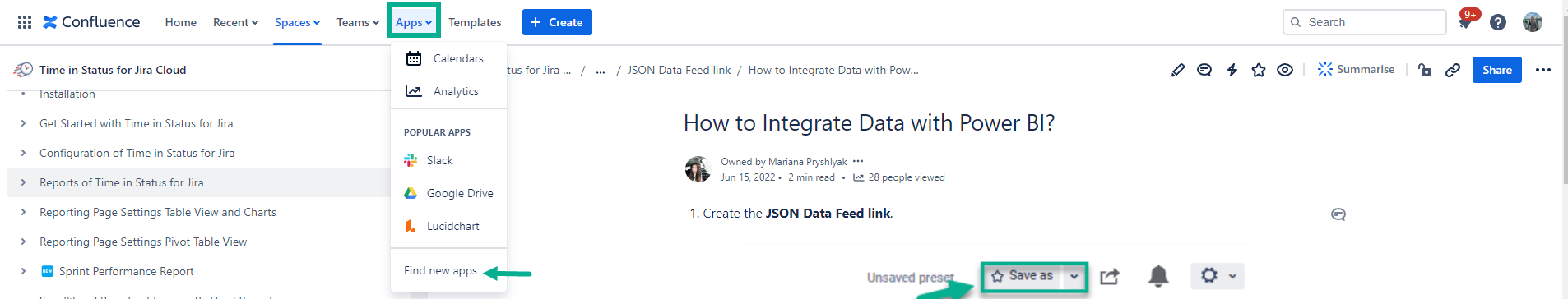The width and height of the screenshot is (1568, 299).
Task: Toggle the watch eye icon
Action: click(x=1285, y=70)
